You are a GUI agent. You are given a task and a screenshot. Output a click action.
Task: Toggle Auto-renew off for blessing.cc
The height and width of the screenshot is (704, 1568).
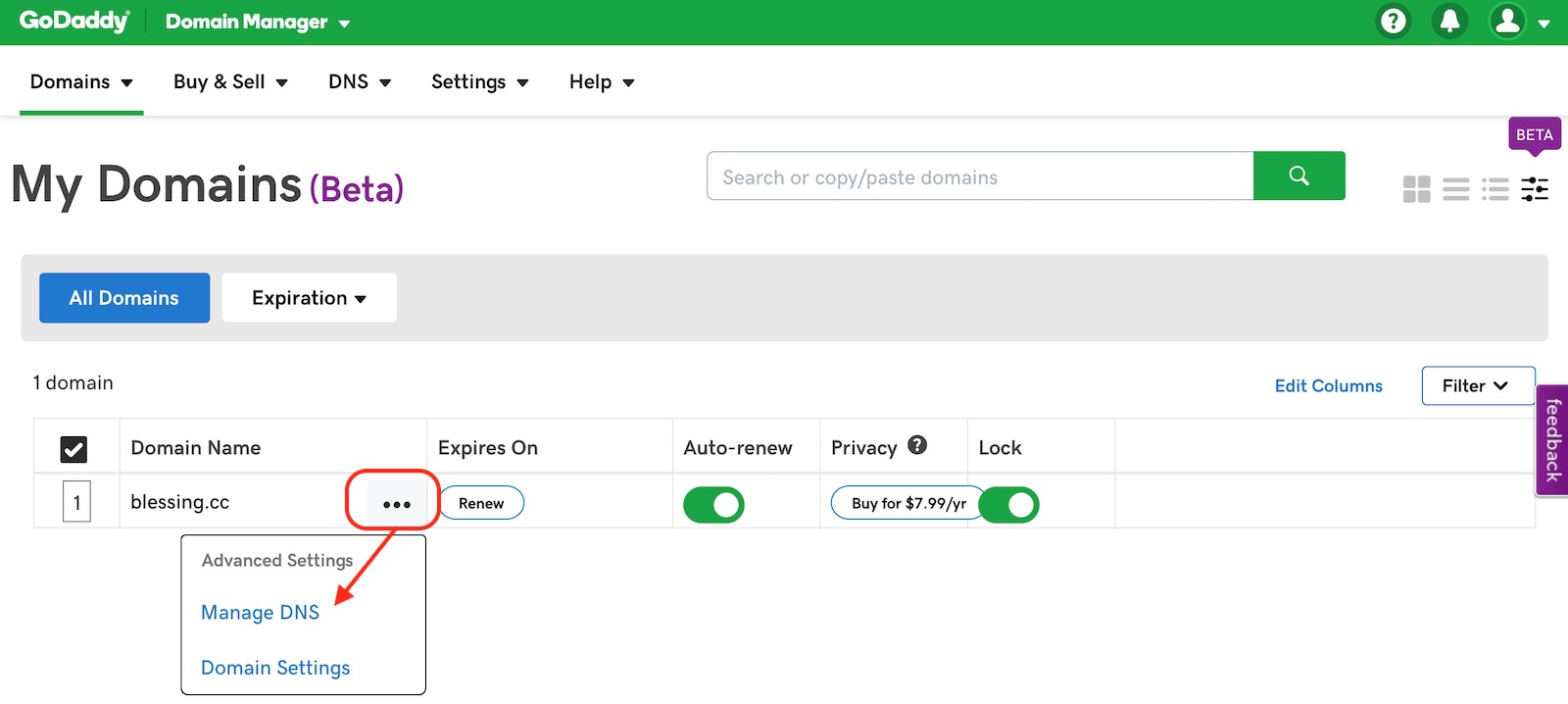713,505
